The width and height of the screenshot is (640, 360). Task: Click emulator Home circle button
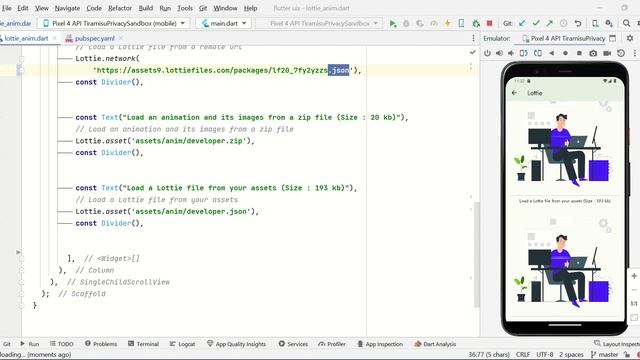(x=565, y=53)
